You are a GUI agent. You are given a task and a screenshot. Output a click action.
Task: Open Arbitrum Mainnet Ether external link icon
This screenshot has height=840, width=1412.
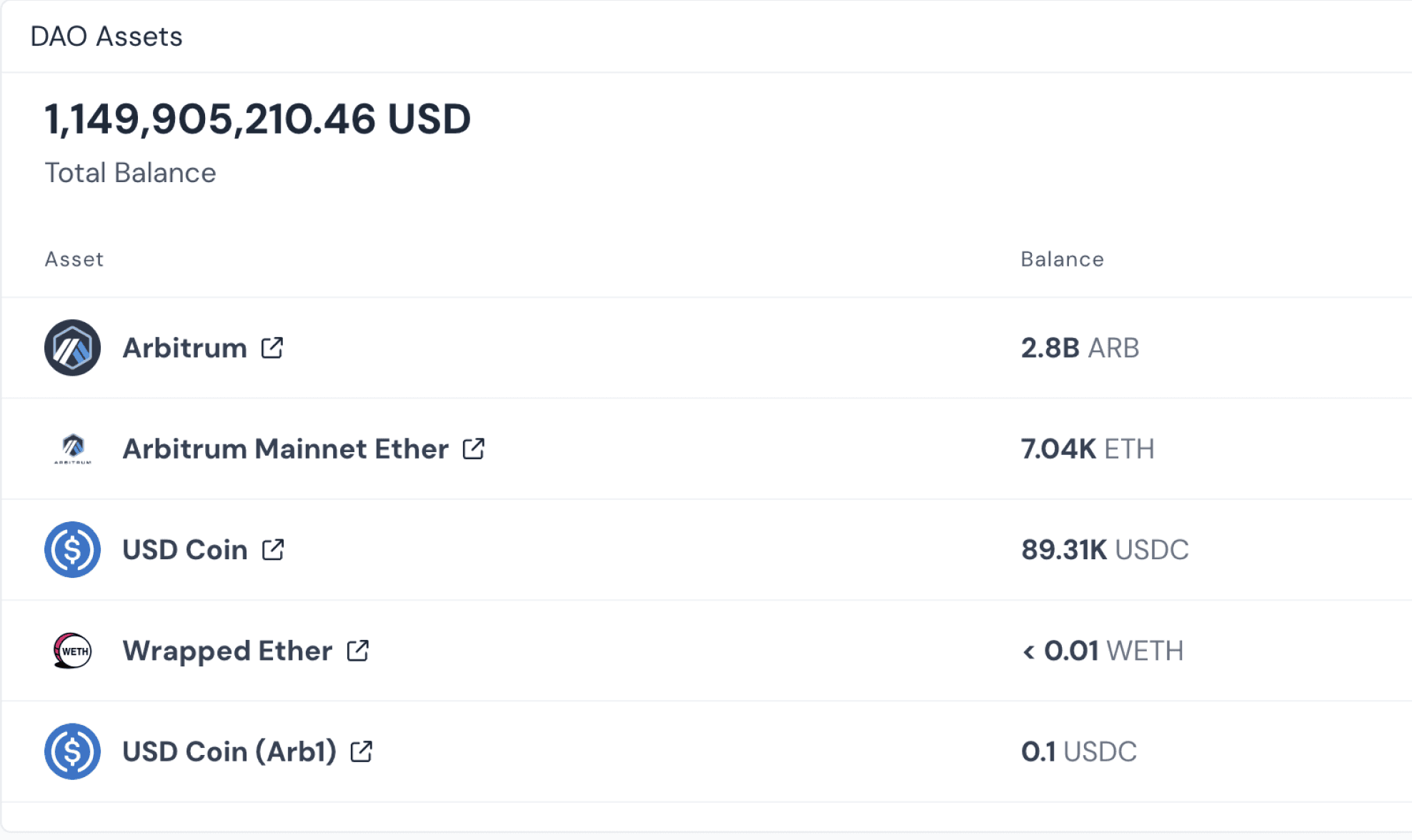(474, 449)
